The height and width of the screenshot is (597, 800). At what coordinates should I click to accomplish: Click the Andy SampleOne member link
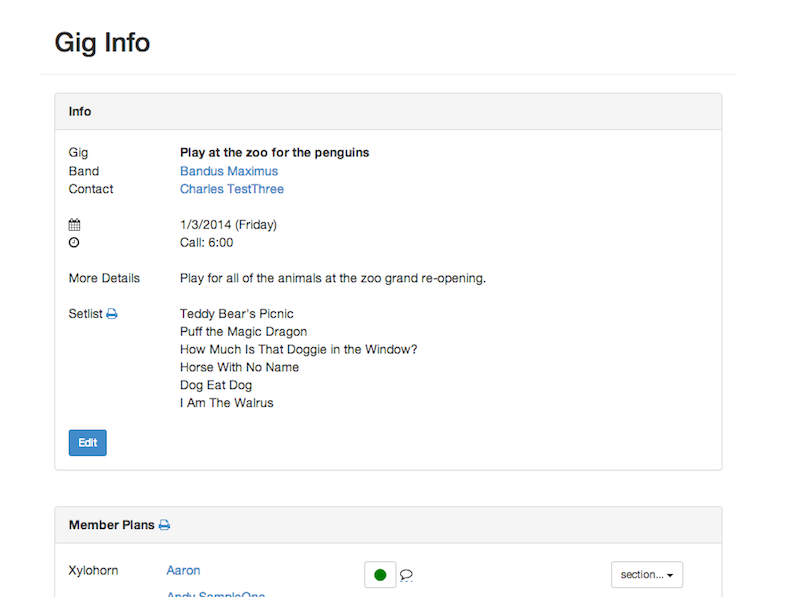pos(216,593)
